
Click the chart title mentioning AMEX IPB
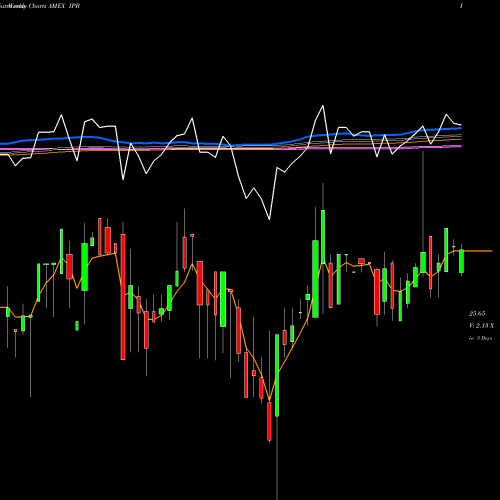click(x=40, y=6)
